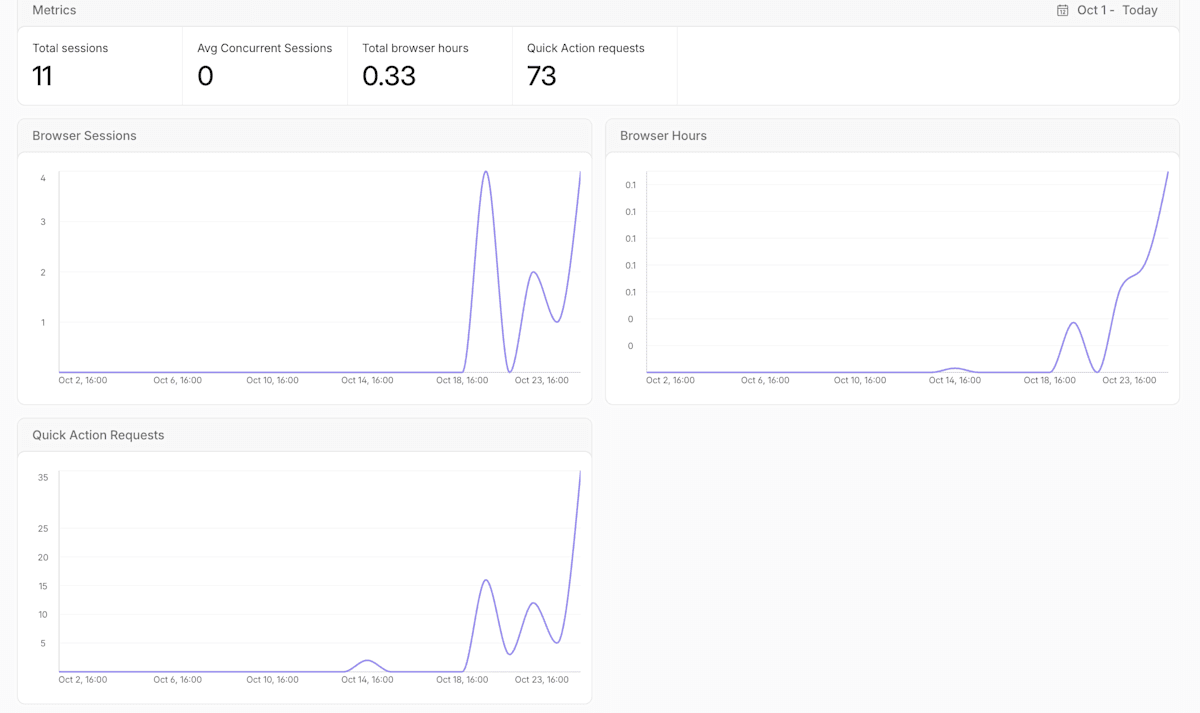Click the "Quick Action Requests" chart title
Screen dimensions: 1200x713
point(98,435)
